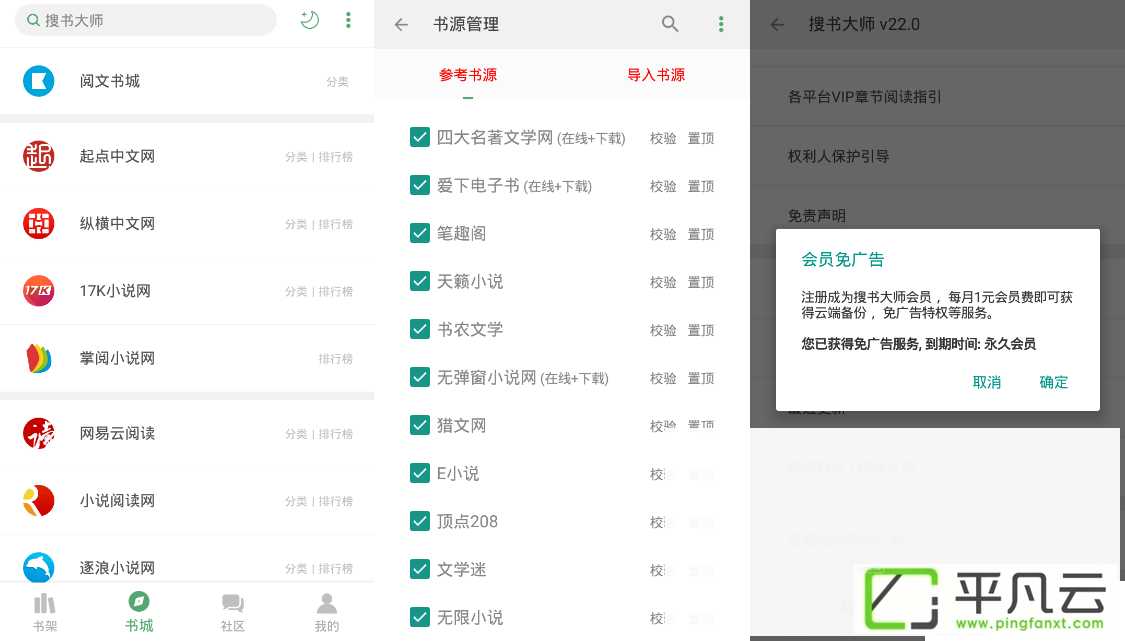Tap 置顶 for 四大名著文学网
Image resolution: width=1125 pixels, height=641 pixels.
[701, 139]
